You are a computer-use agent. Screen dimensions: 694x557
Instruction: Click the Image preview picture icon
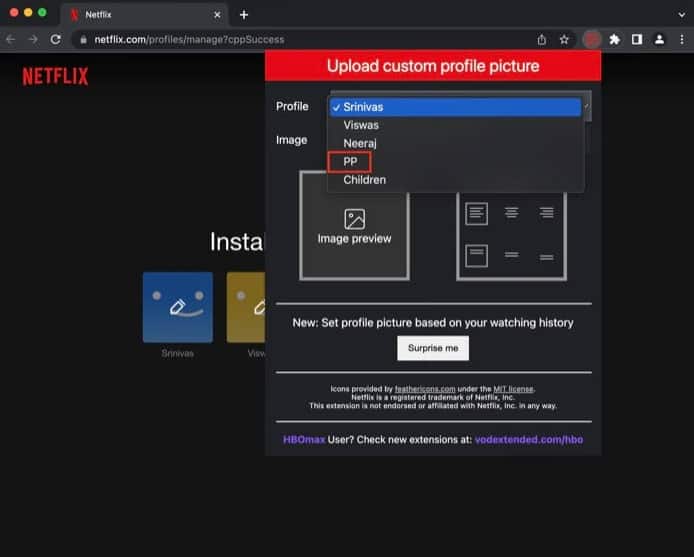click(355, 219)
